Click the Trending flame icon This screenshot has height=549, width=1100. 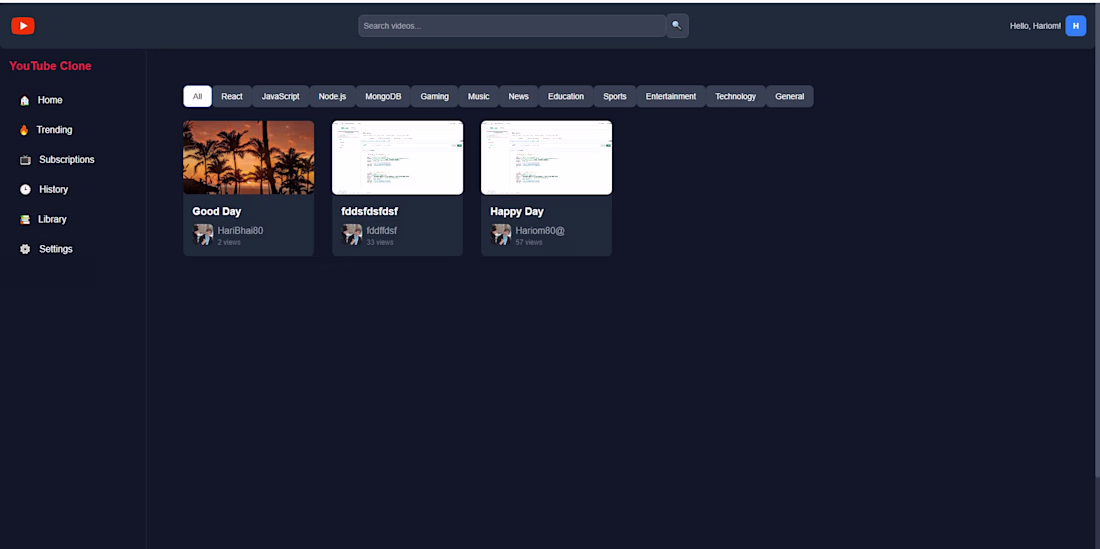tap(24, 130)
